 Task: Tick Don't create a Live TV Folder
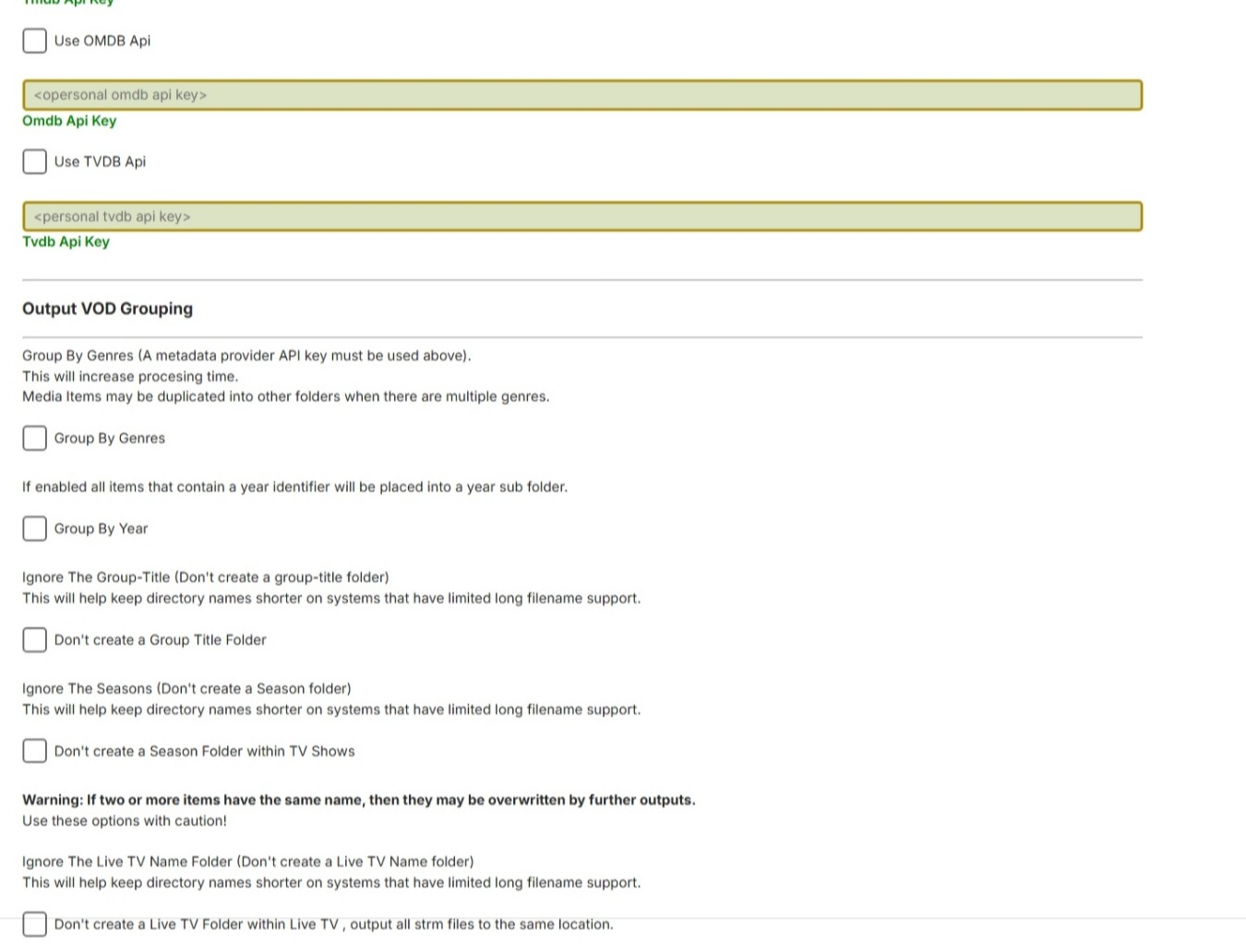point(35,924)
